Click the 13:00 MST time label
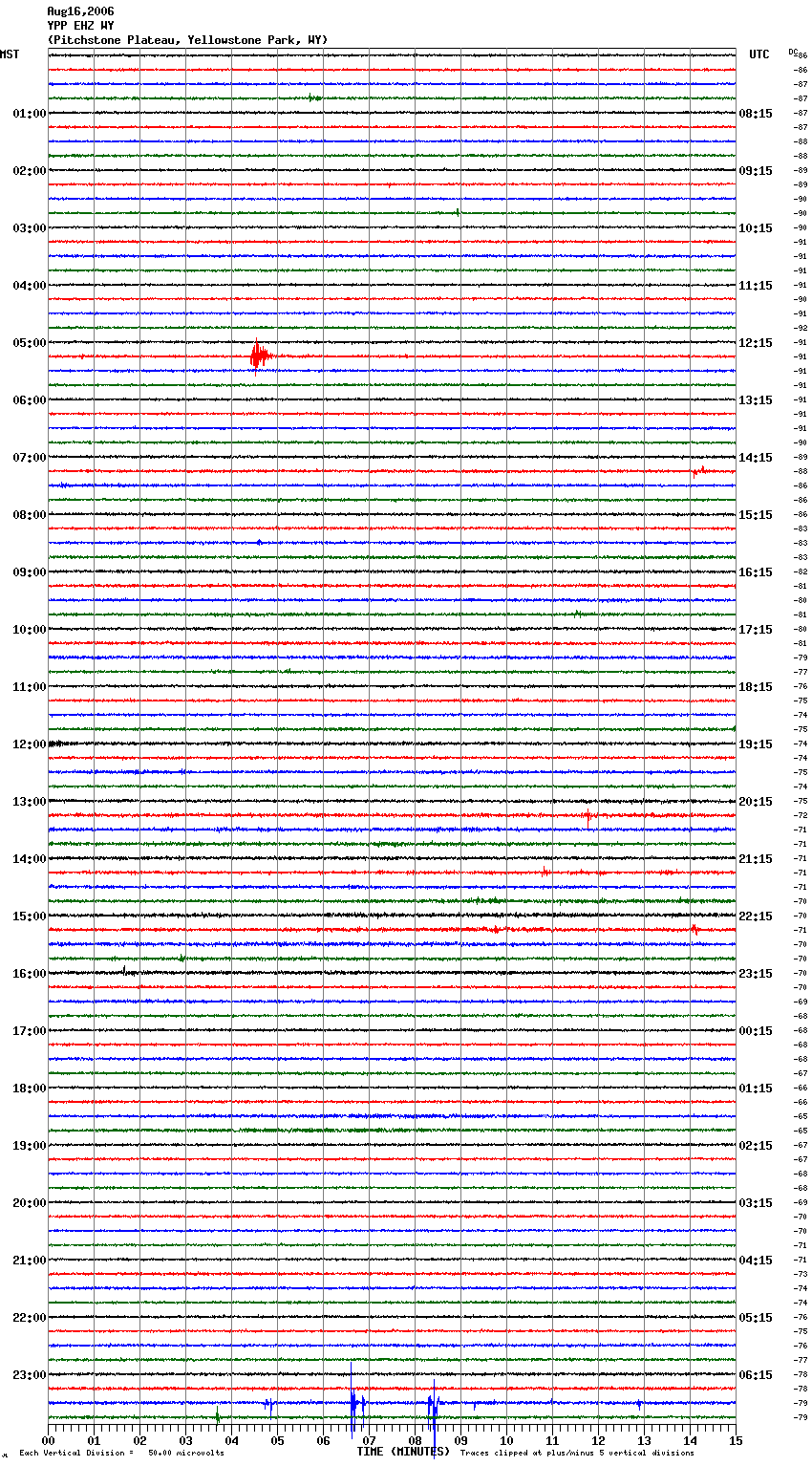Image resolution: width=812 pixels, height=1466 pixels. tap(29, 802)
